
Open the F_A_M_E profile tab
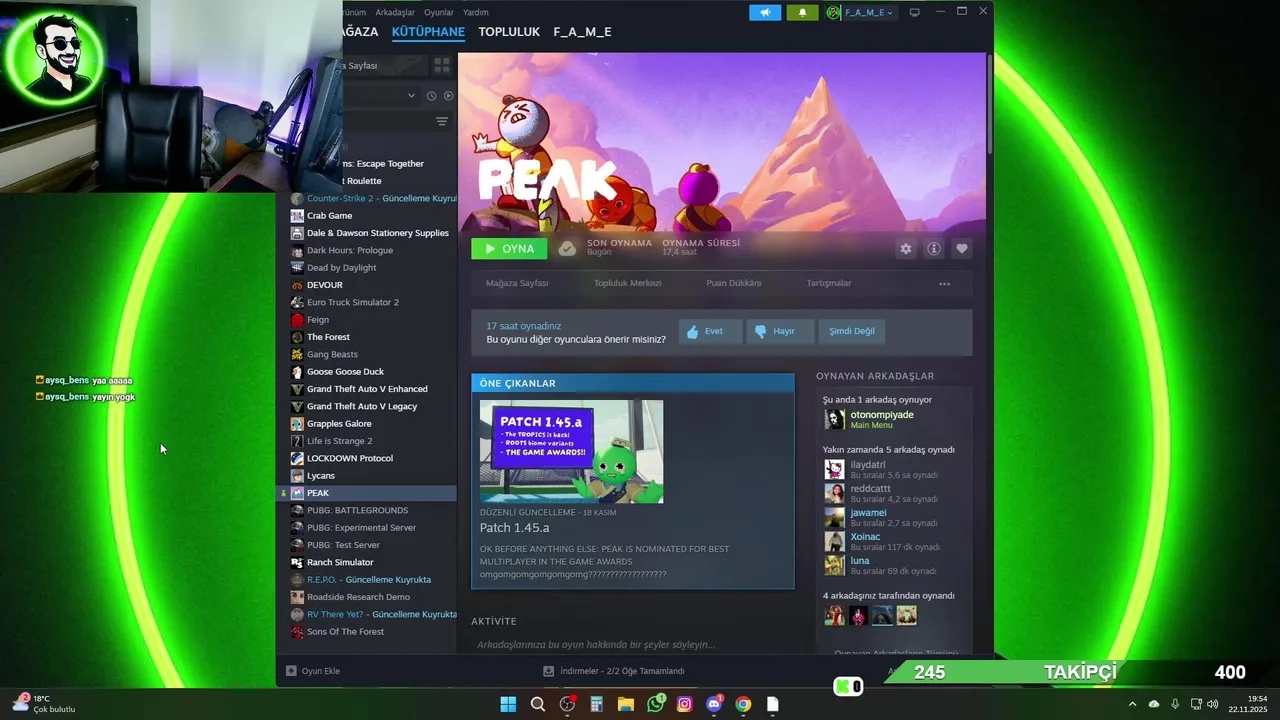[582, 32]
